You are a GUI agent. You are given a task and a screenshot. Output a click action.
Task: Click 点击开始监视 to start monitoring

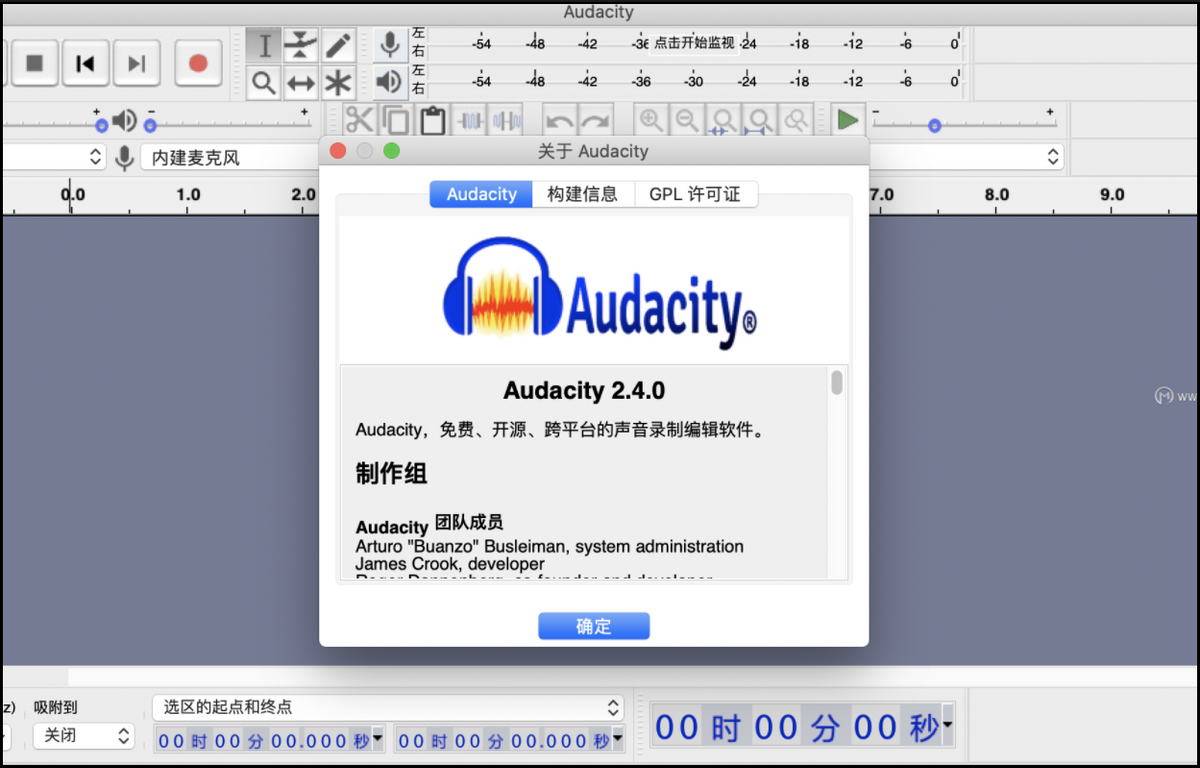coord(694,44)
